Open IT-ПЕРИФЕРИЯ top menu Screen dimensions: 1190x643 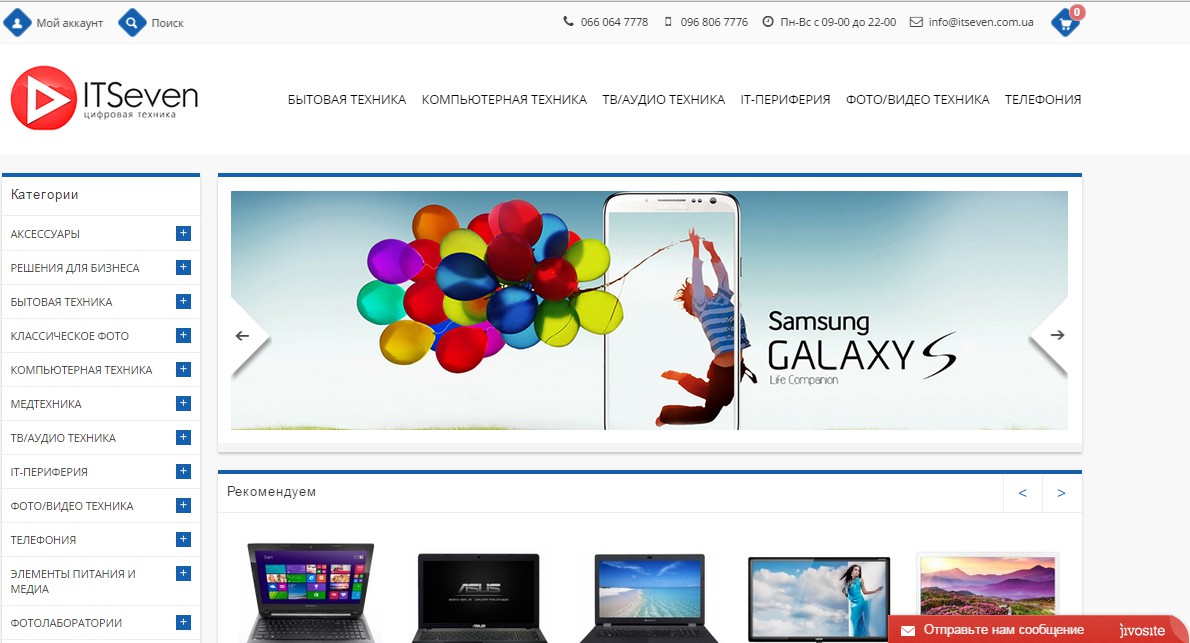pos(785,99)
